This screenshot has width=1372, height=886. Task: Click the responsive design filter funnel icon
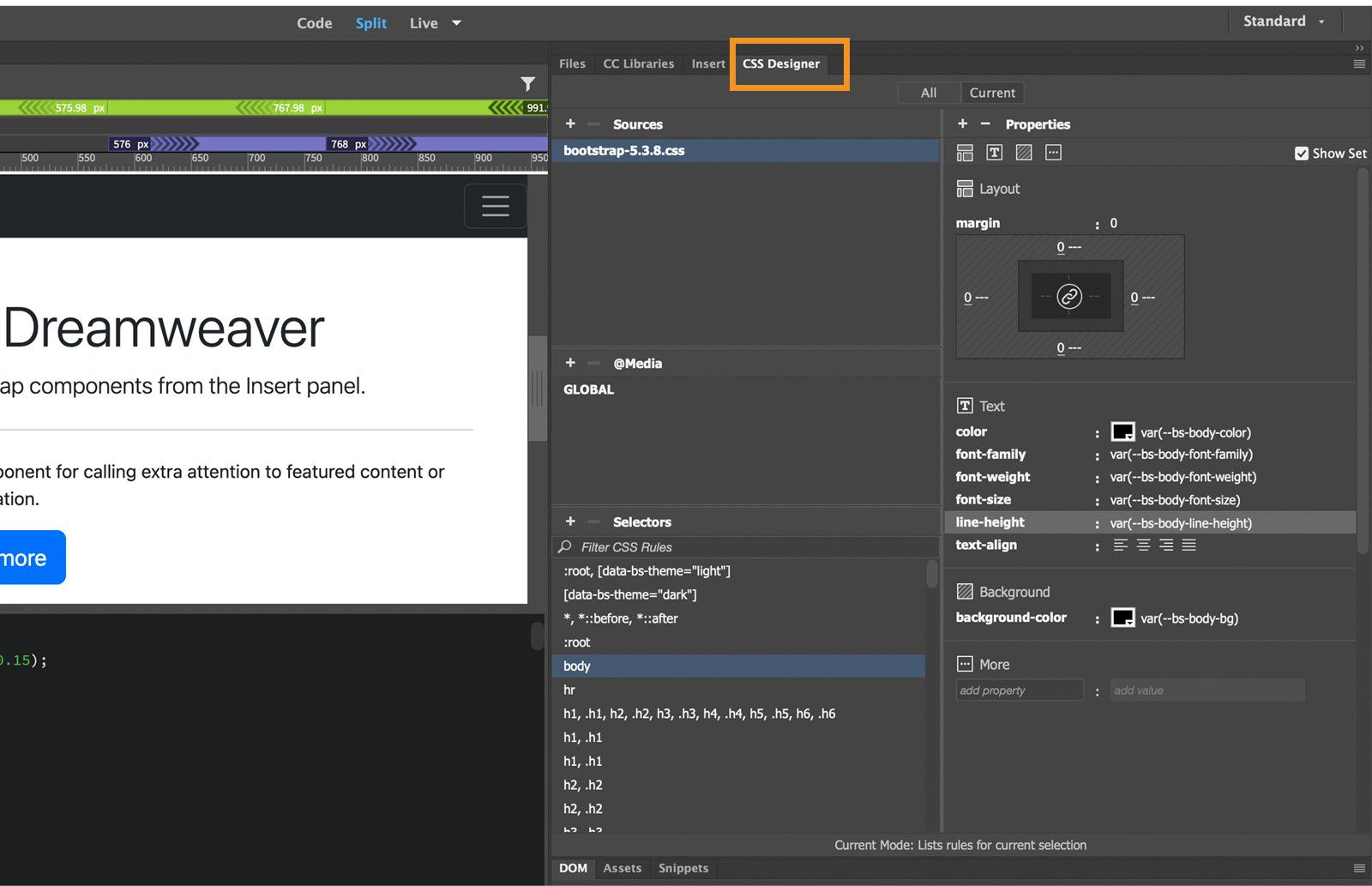[528, 85]
